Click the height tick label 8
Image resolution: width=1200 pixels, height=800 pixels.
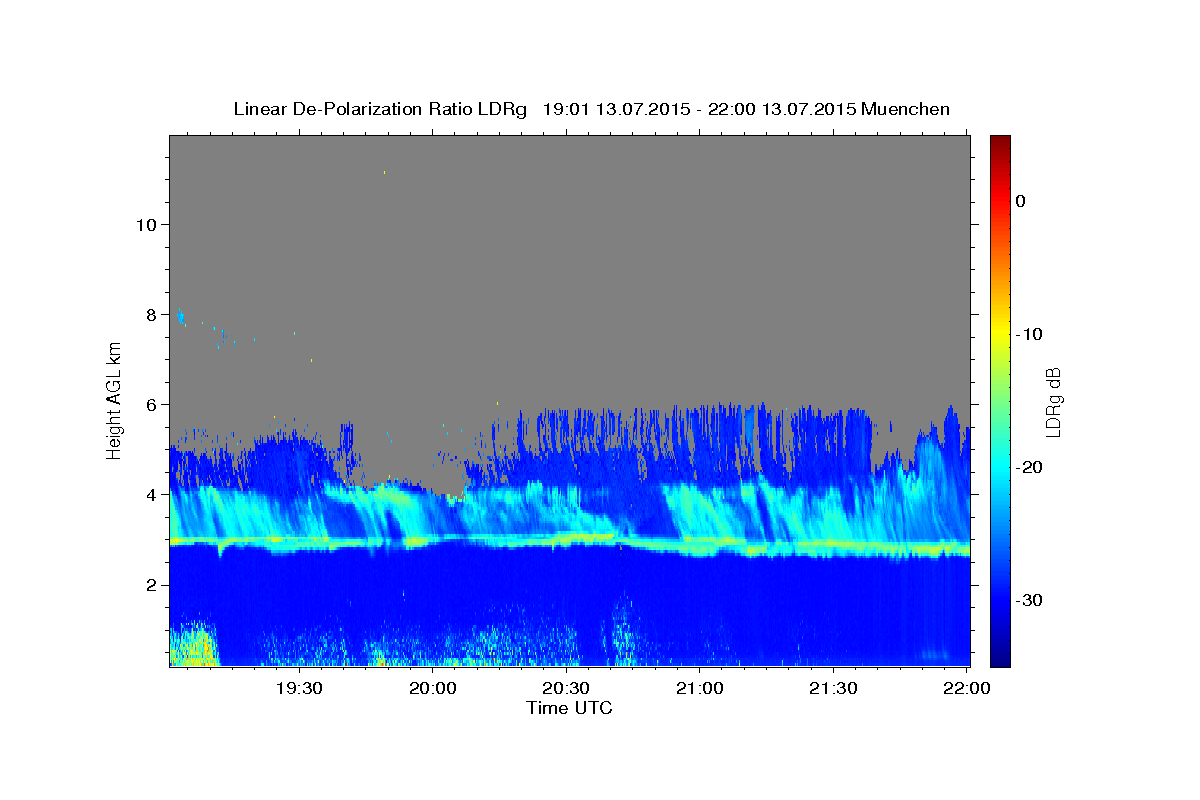[x=149, y=314]
